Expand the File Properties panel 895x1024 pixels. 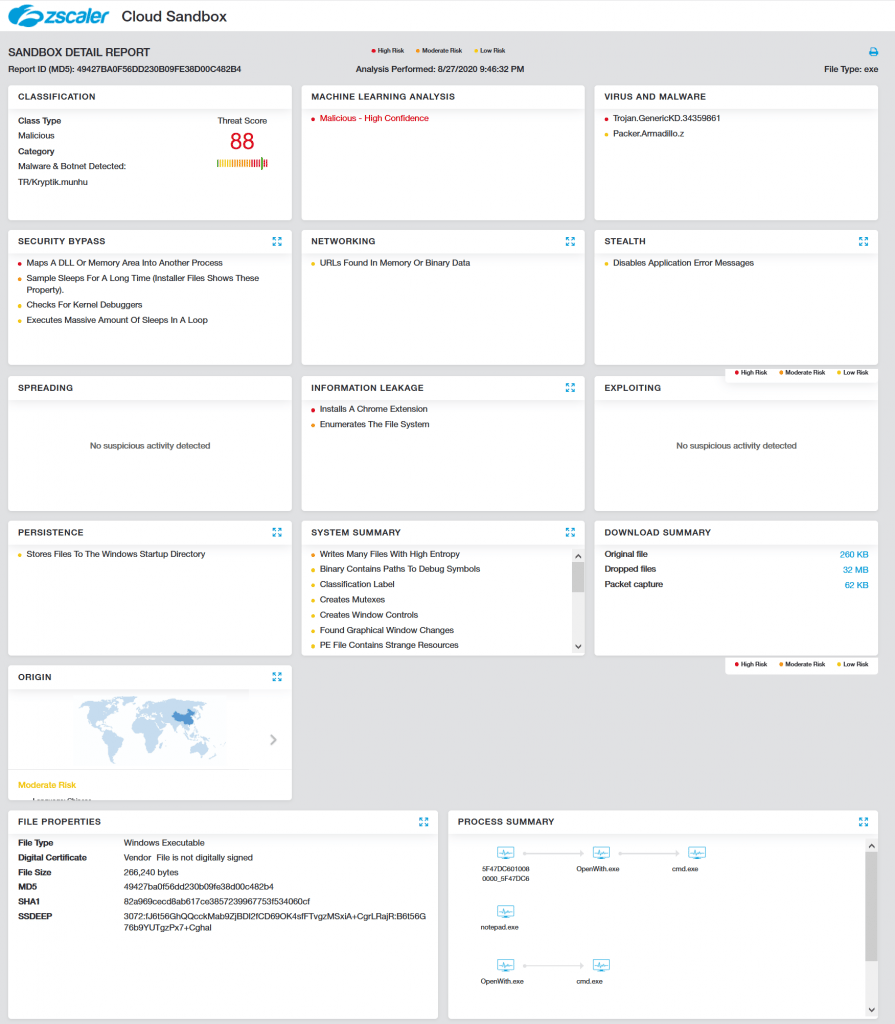(424, 822)
